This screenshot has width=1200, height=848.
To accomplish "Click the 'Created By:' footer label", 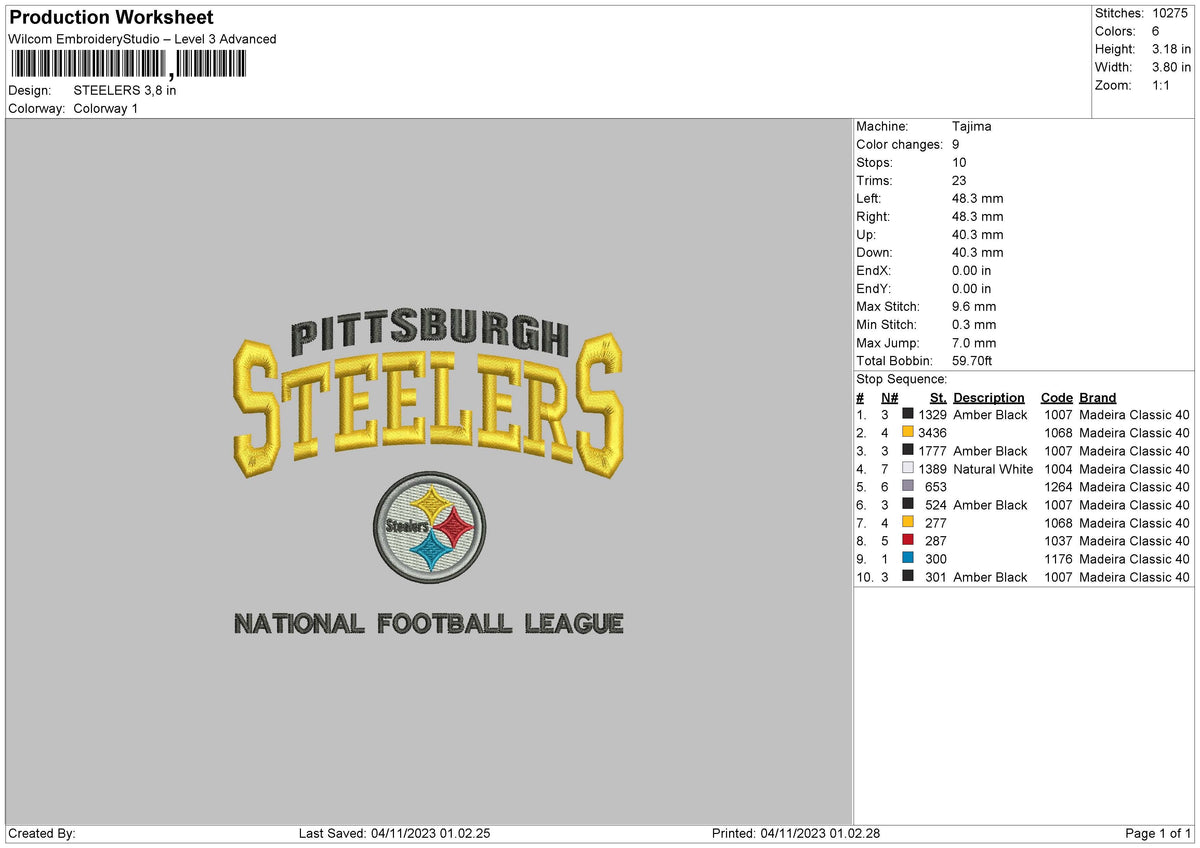I will (42, 833).
